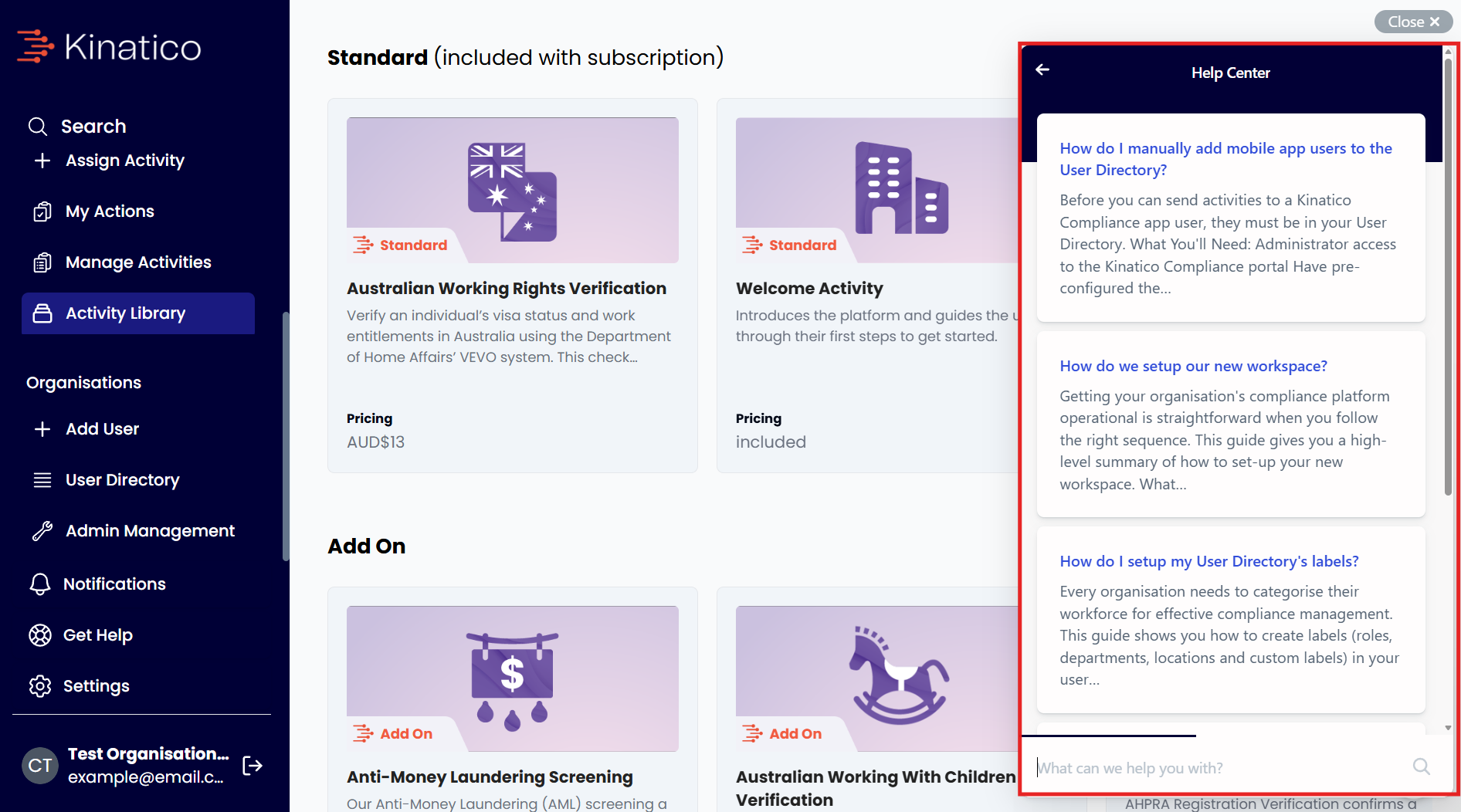
Task: Click the Anti-Money Laundering Screening title
Action: 490,777
